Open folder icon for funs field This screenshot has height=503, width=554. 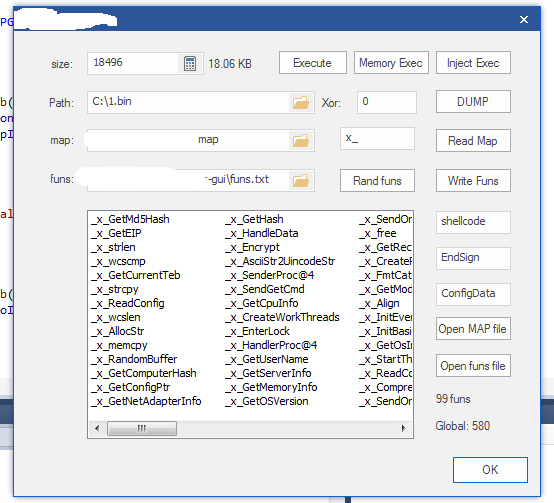[x=301, y=181]
